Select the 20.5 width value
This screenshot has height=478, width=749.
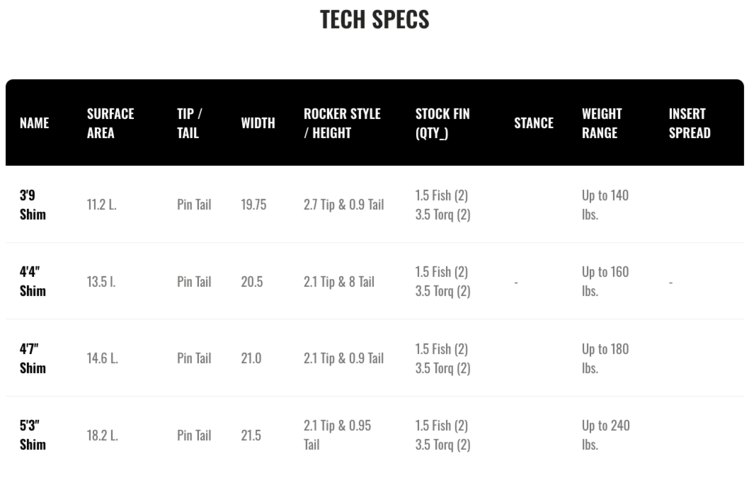pyautogui.click(x=252, y=282)
